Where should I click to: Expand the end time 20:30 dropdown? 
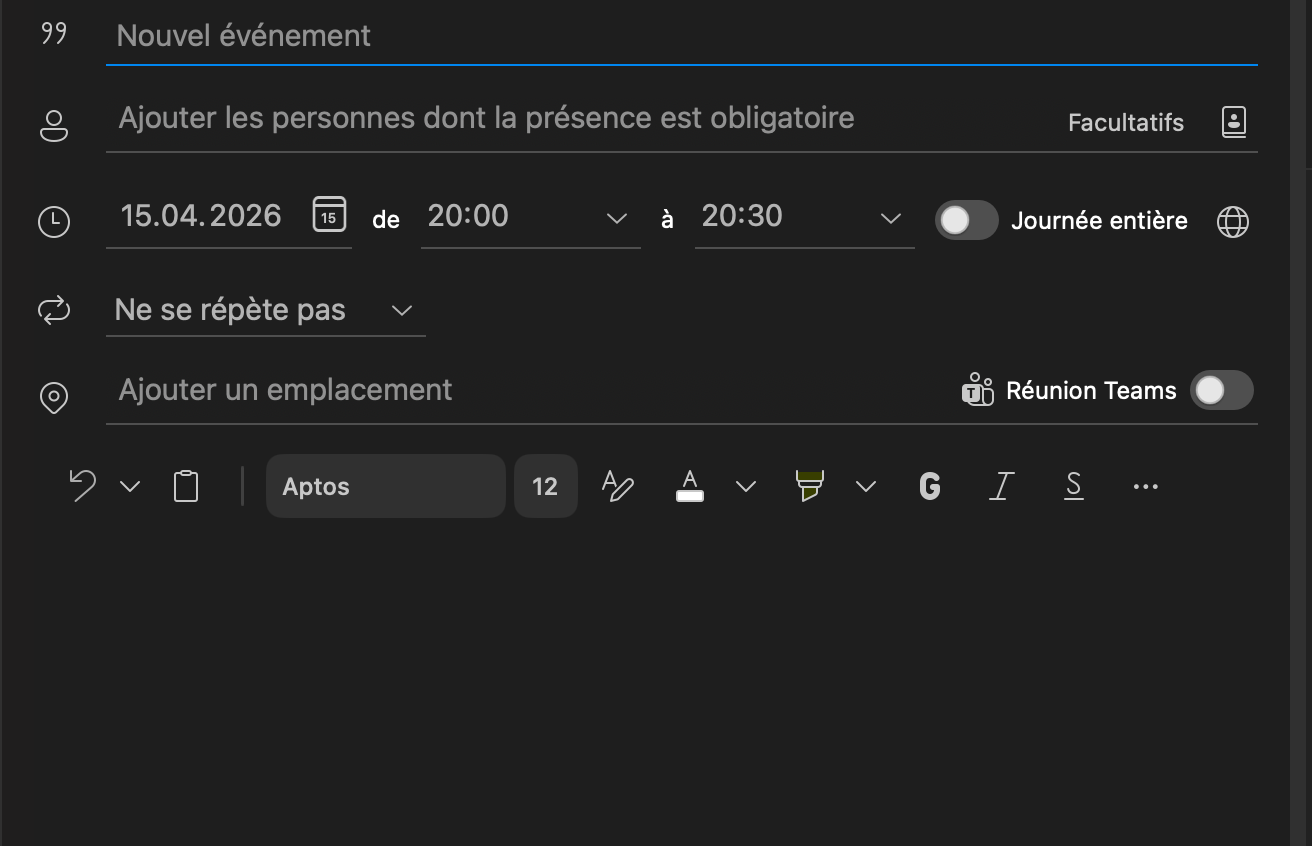890,218
